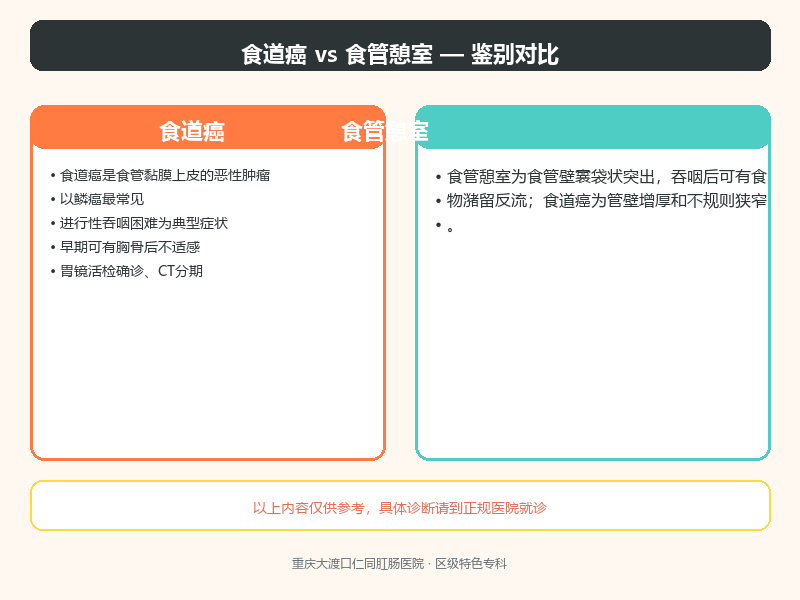Select the orange 食道癌 card header
800x600 pixels.
pyautogui.click(x=208, y=128)
